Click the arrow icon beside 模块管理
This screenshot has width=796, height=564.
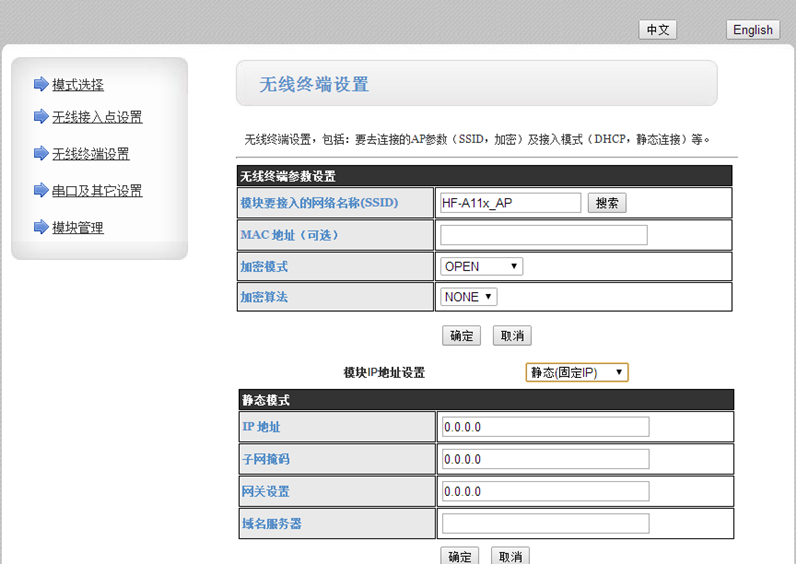pyautogui.click(x=40, y=227)
